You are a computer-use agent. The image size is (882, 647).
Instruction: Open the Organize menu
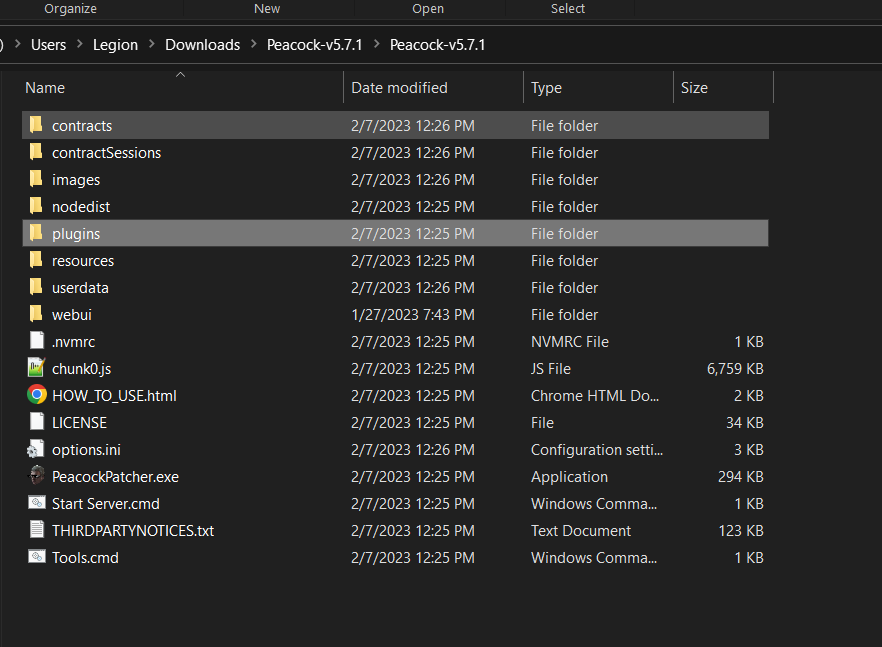tap(70, 8)
